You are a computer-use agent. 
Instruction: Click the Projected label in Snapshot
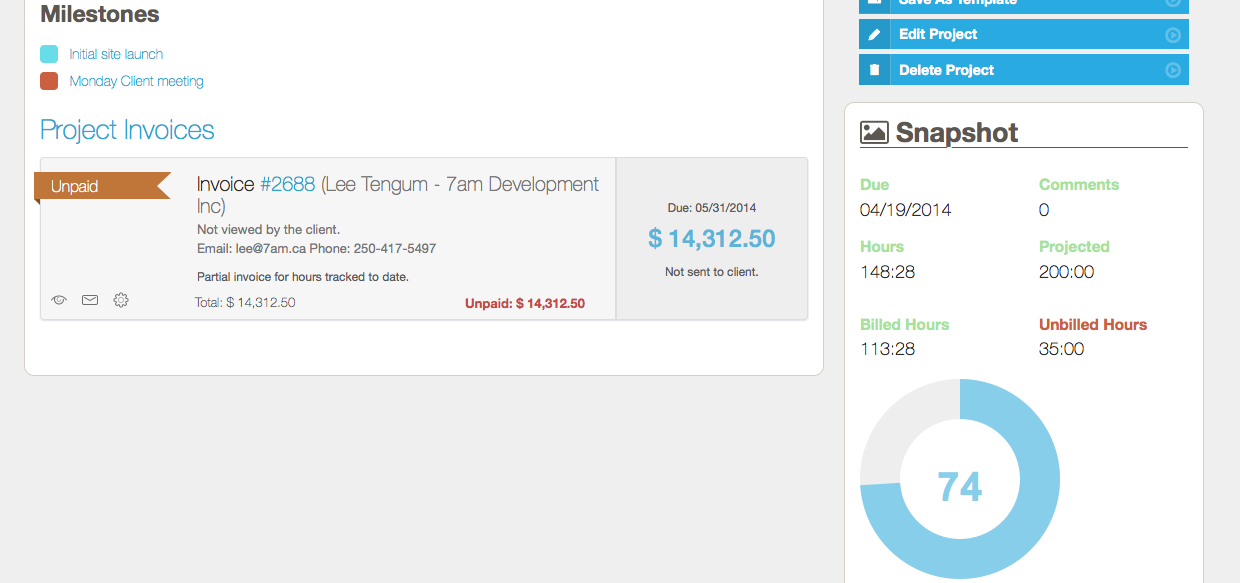[1074, 246]
